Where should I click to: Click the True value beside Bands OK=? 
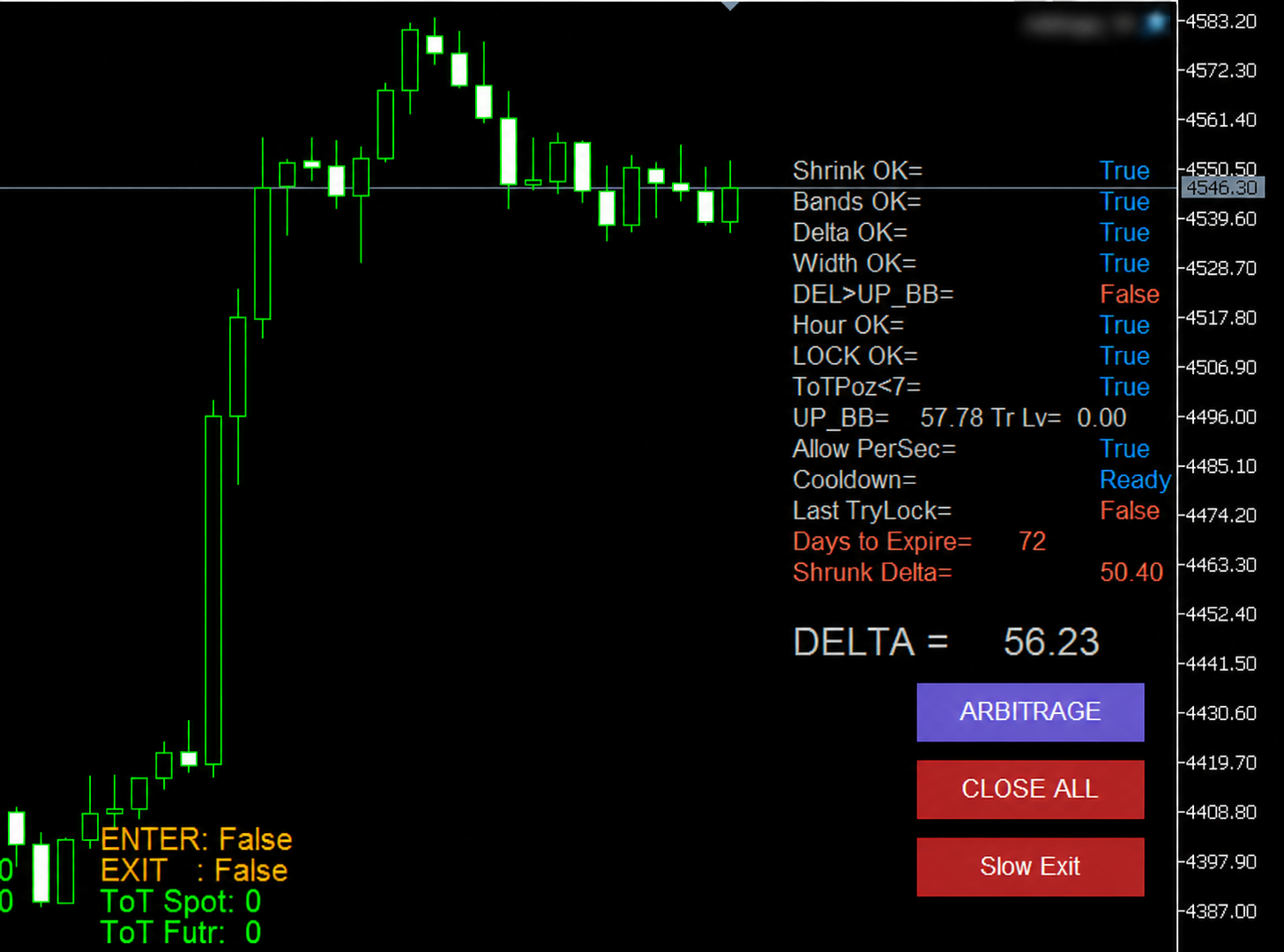tap(1124, 202)
